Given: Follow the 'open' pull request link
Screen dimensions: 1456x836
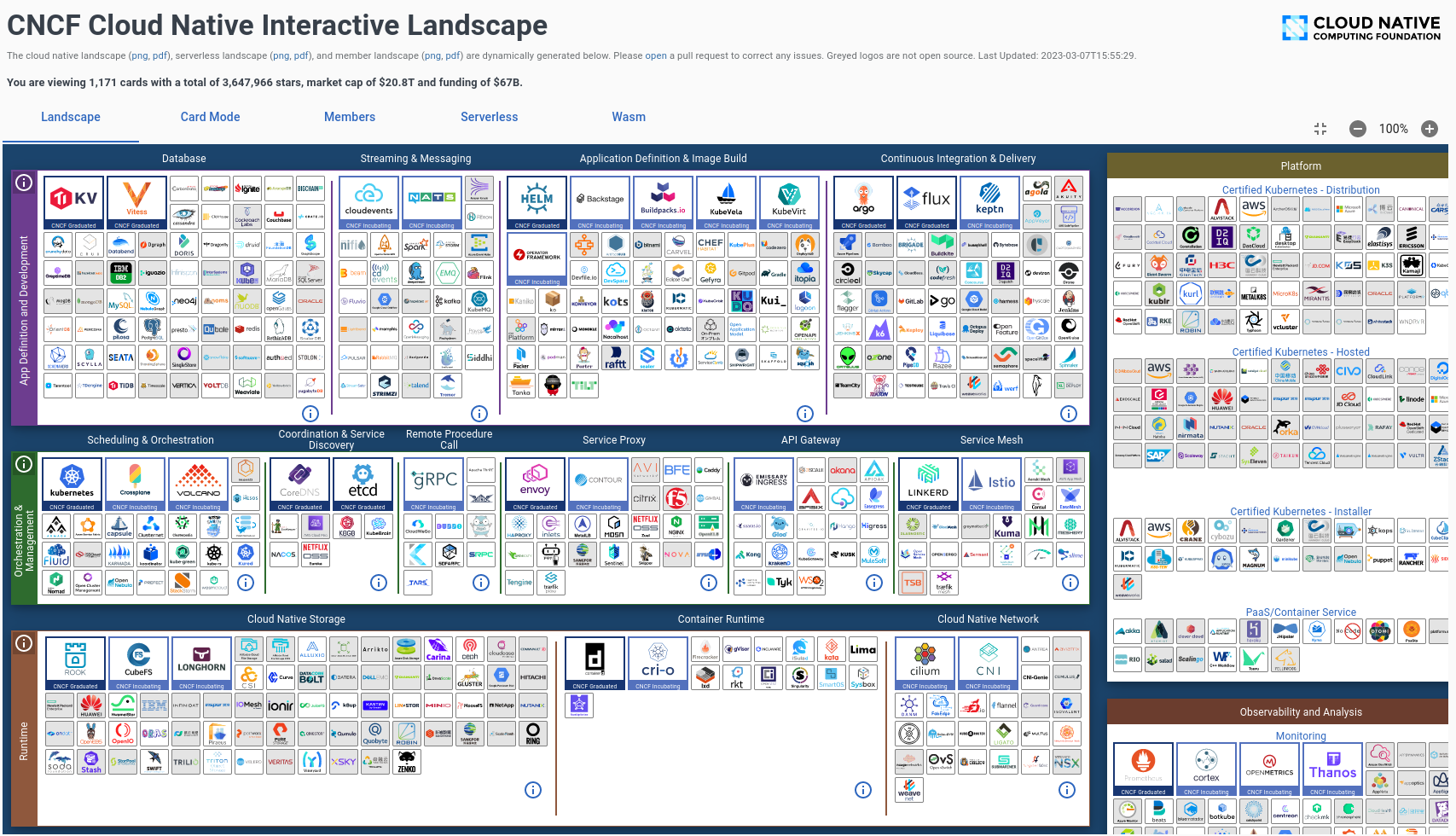Looking at the screenshot, I should coord(656,55).
